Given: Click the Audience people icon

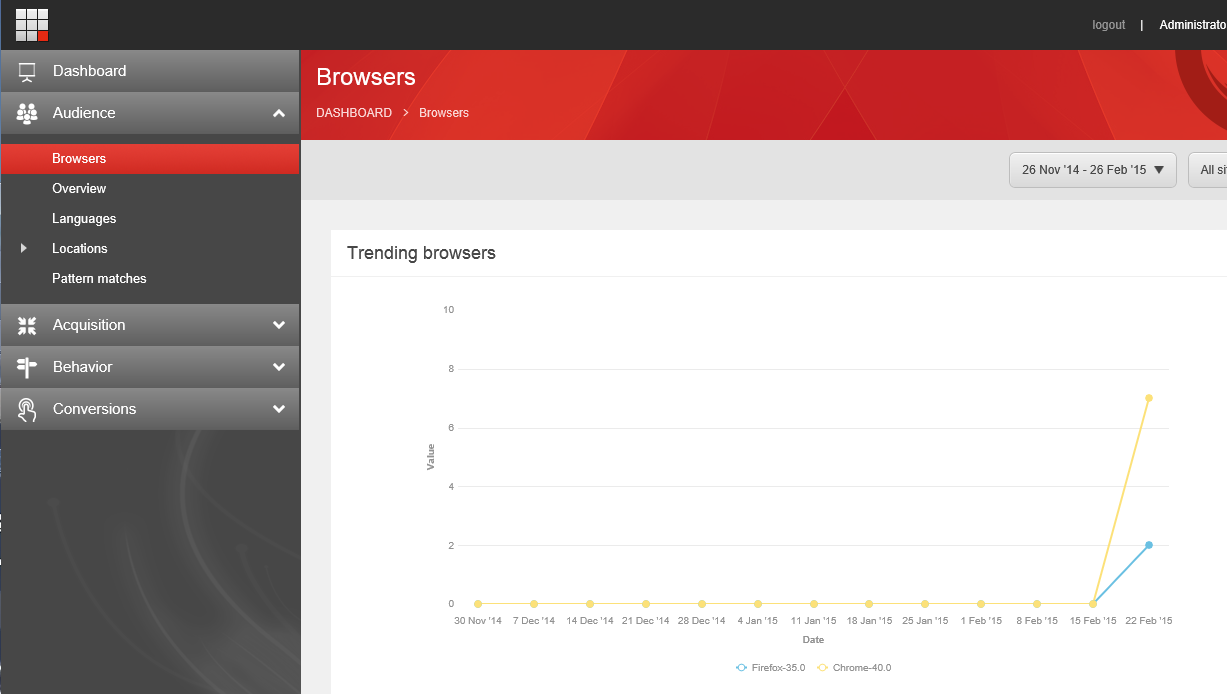Looking at the screenshot, I should point(25,113).
